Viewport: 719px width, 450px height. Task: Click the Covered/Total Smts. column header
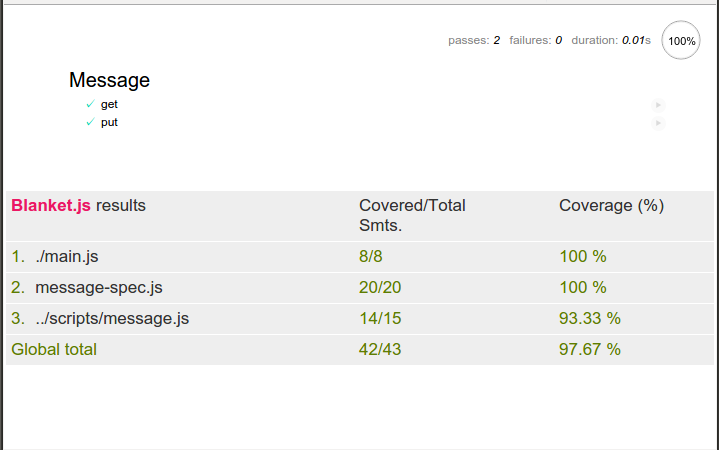(412, 216)
